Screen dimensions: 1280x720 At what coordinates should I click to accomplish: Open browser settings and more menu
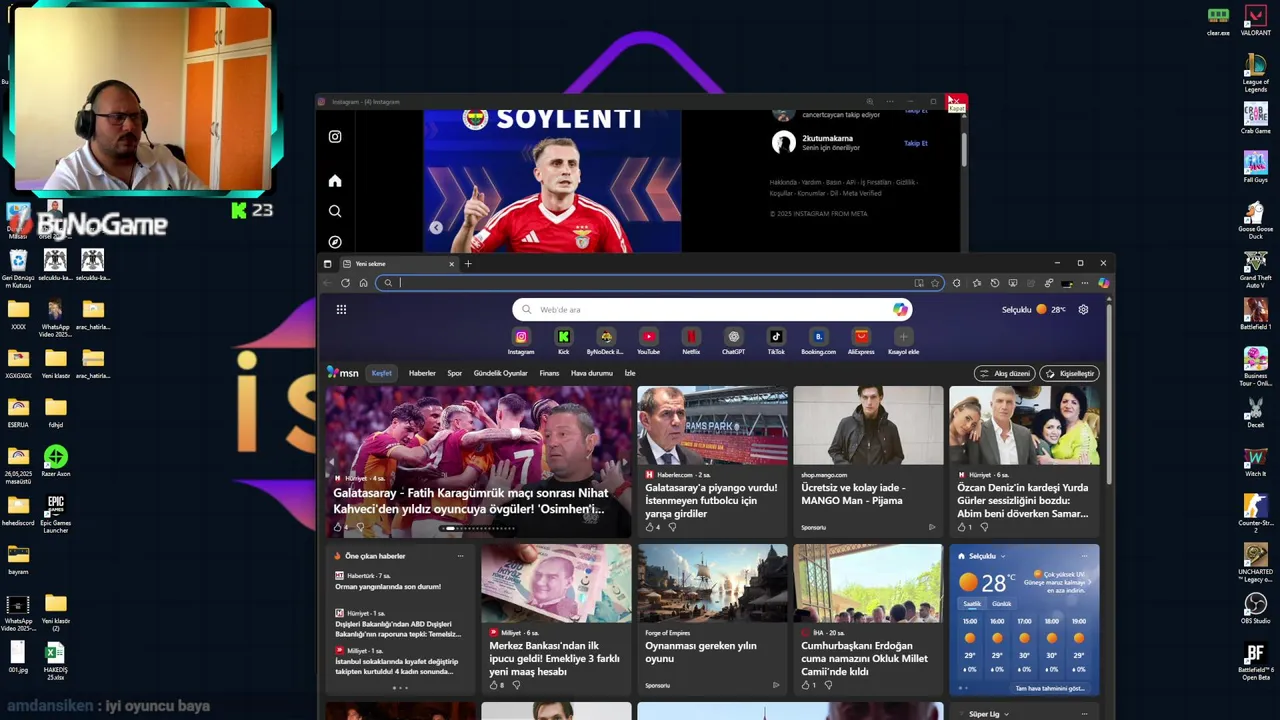click(x=1084, y=283)
